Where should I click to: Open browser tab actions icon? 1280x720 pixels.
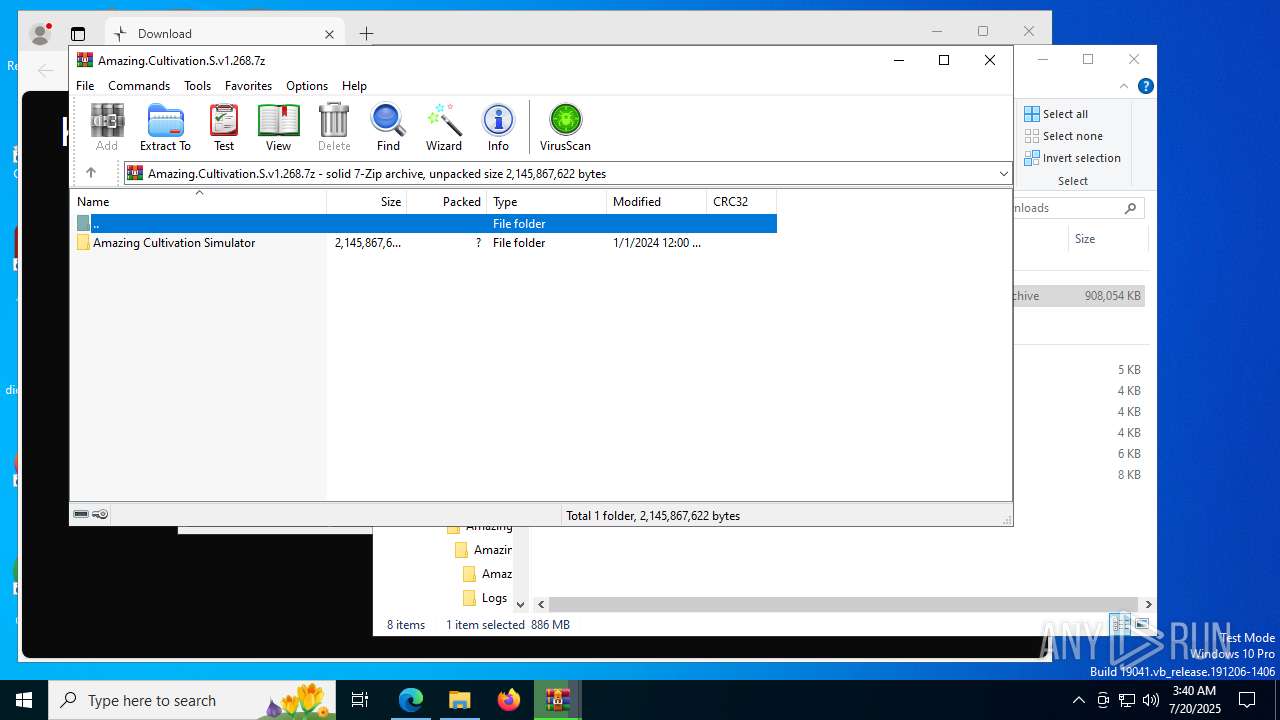click(x=78, y=34)
